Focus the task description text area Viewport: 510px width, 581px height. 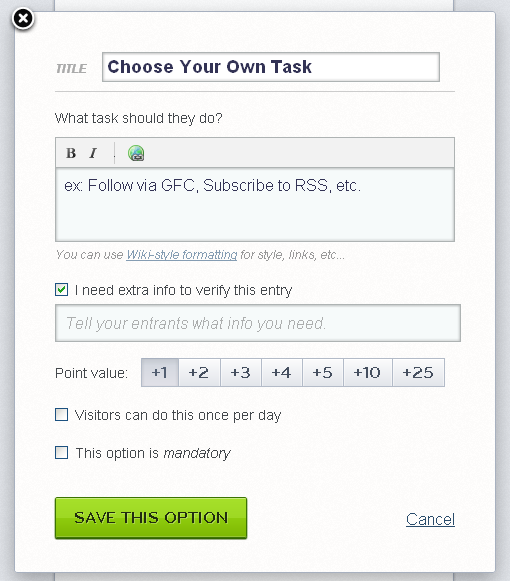(255, 205)
